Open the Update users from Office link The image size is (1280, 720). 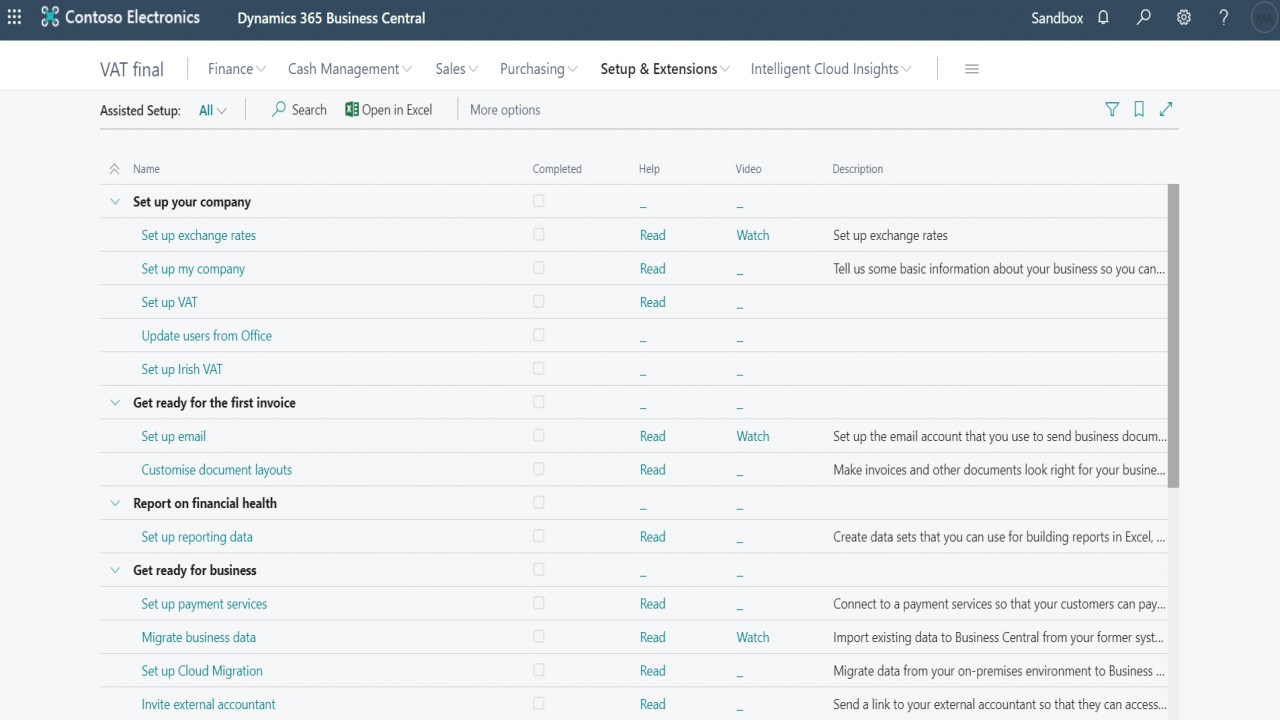(207, 336)
